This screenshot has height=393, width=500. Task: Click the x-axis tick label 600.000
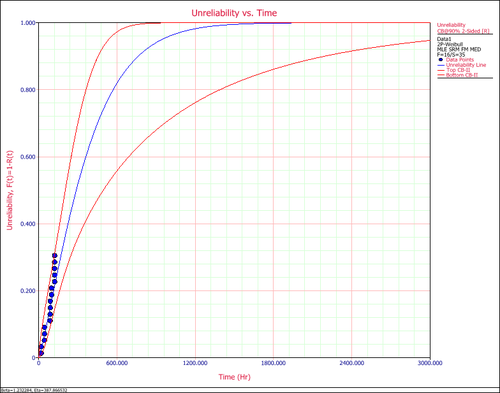click(x=117, y=363)
